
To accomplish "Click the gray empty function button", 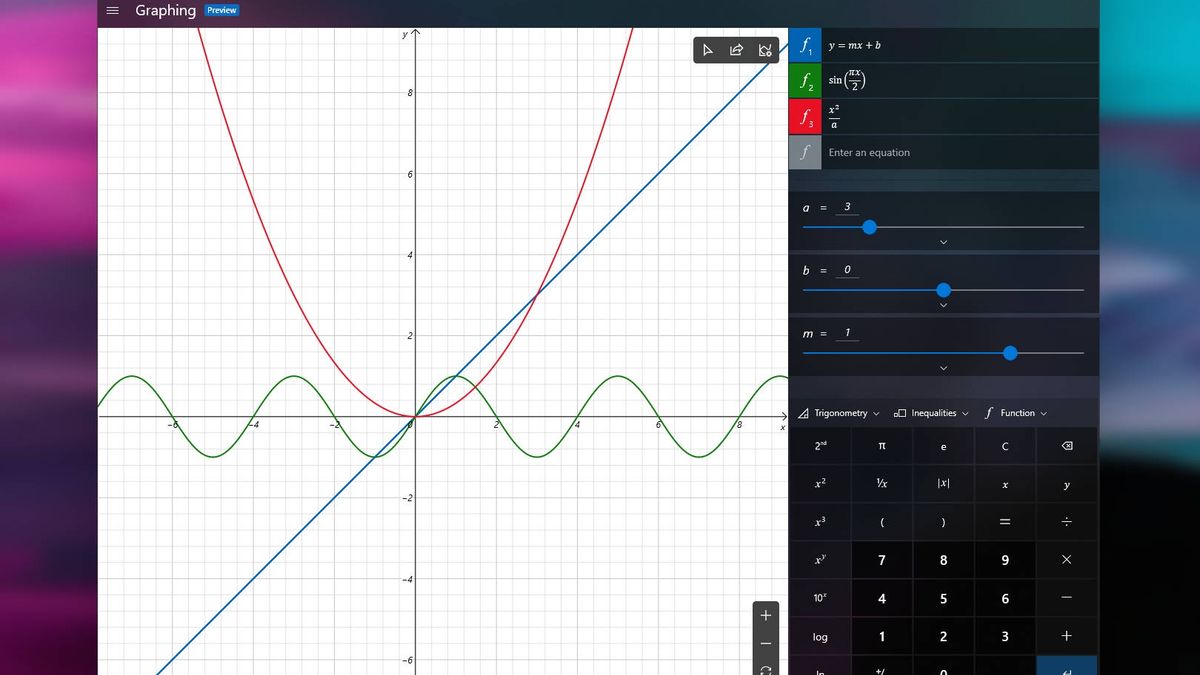I will tap(805, 153).
